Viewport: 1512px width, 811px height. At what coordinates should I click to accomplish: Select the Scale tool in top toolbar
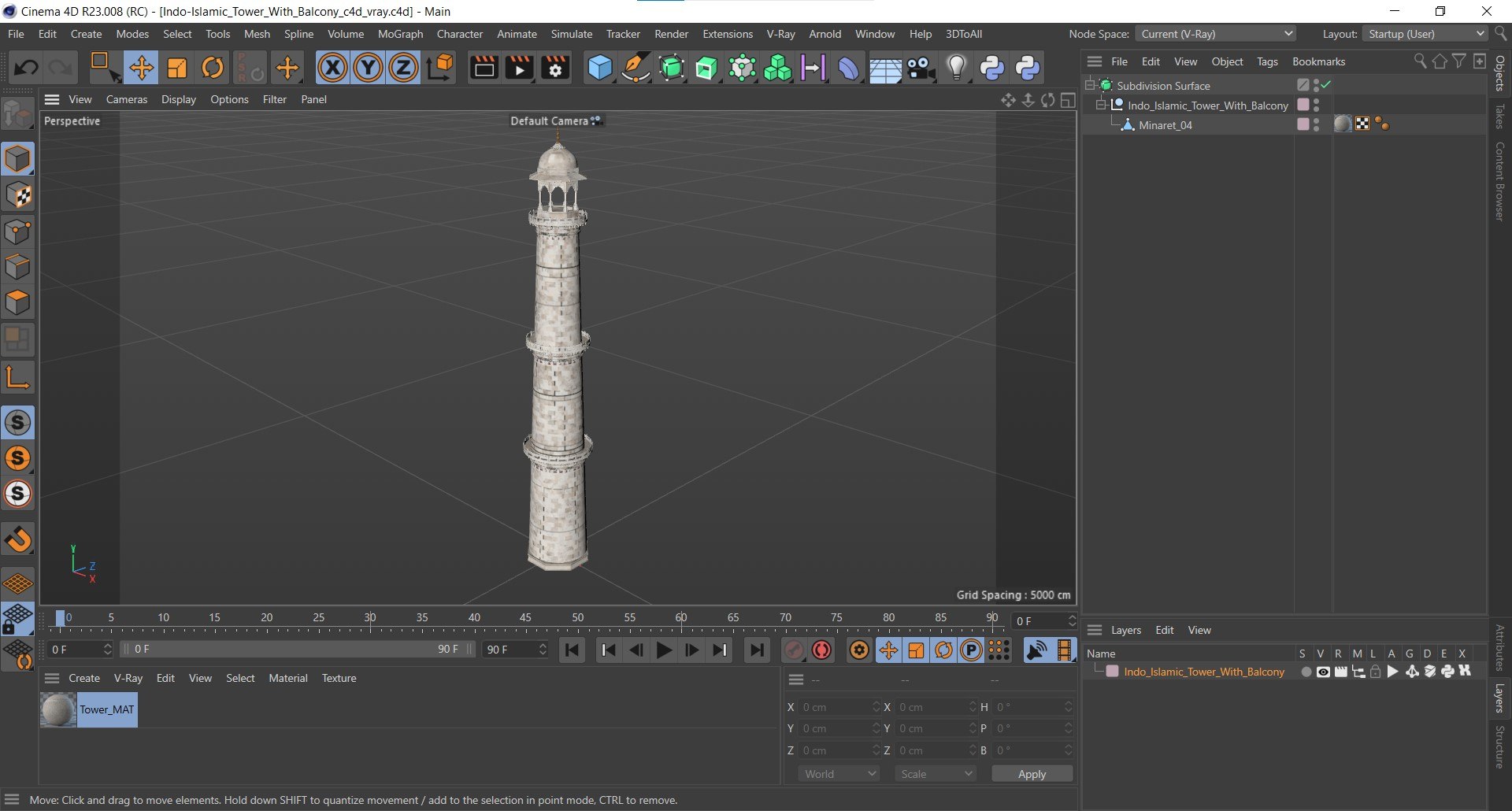click(x=177, y=68)
